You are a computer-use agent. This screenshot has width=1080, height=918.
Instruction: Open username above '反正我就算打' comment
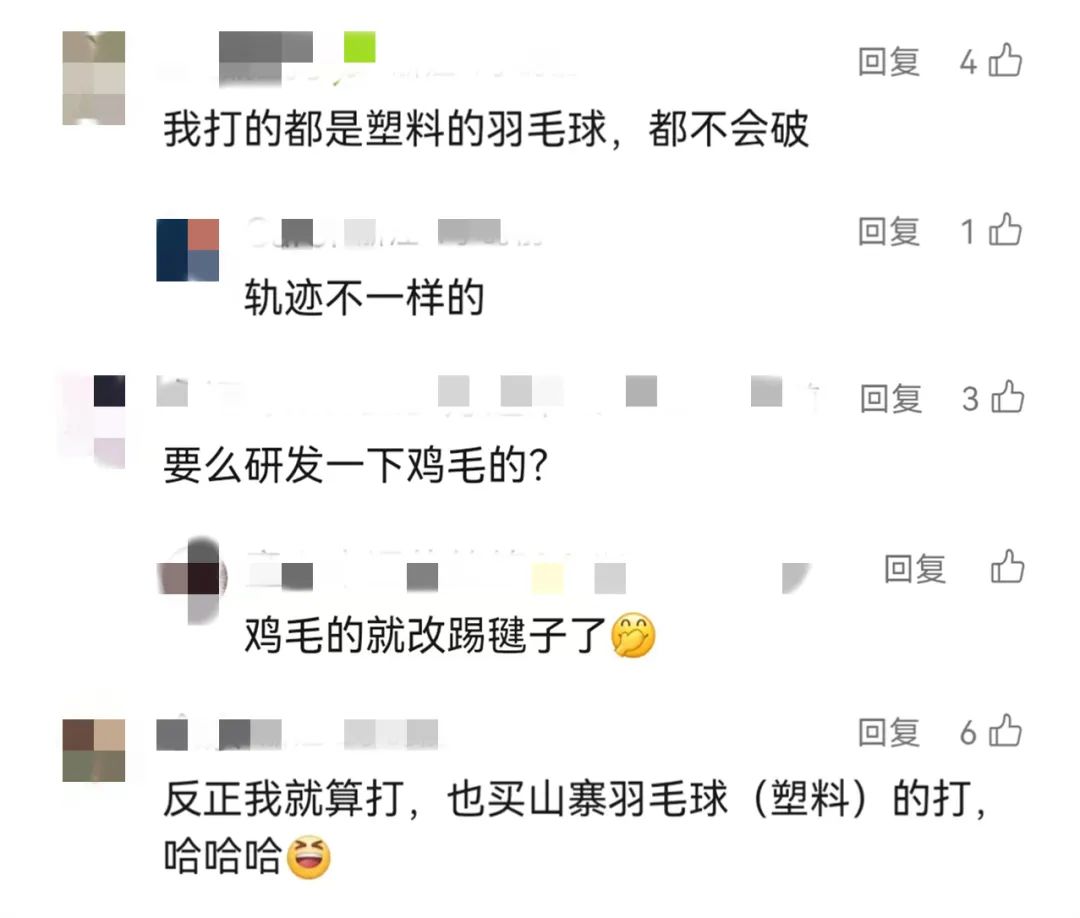298,734
